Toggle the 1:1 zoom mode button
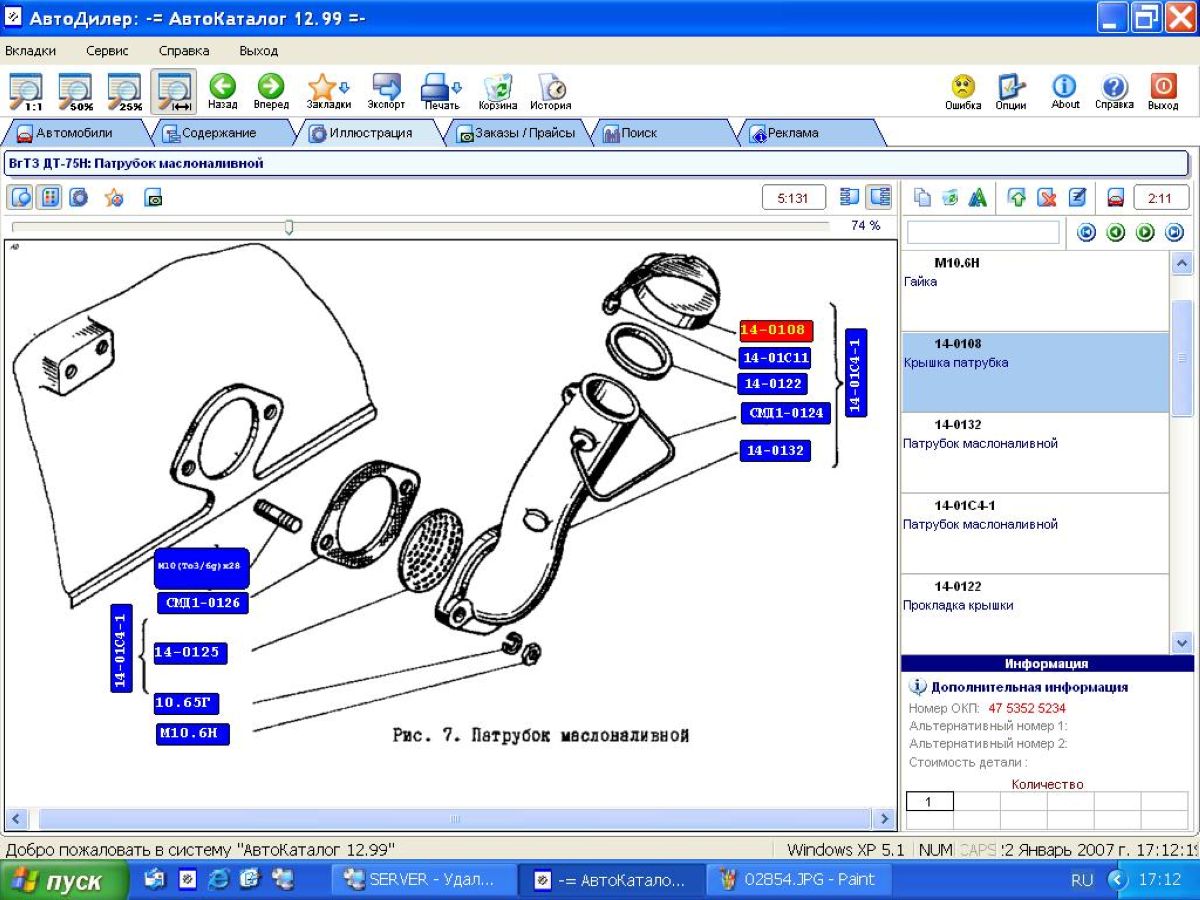1200x900 pixels. (27, 91)
